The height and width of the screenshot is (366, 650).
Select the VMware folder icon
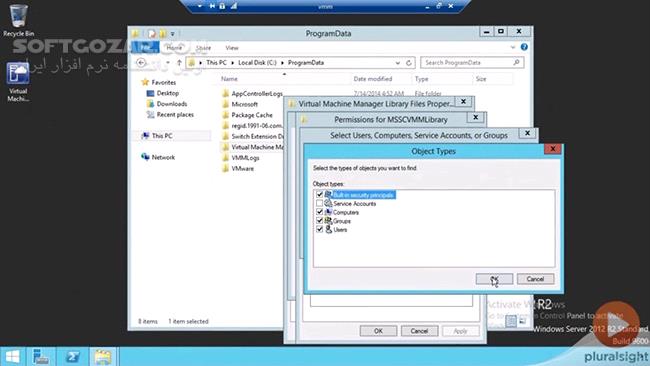[225, 168]
